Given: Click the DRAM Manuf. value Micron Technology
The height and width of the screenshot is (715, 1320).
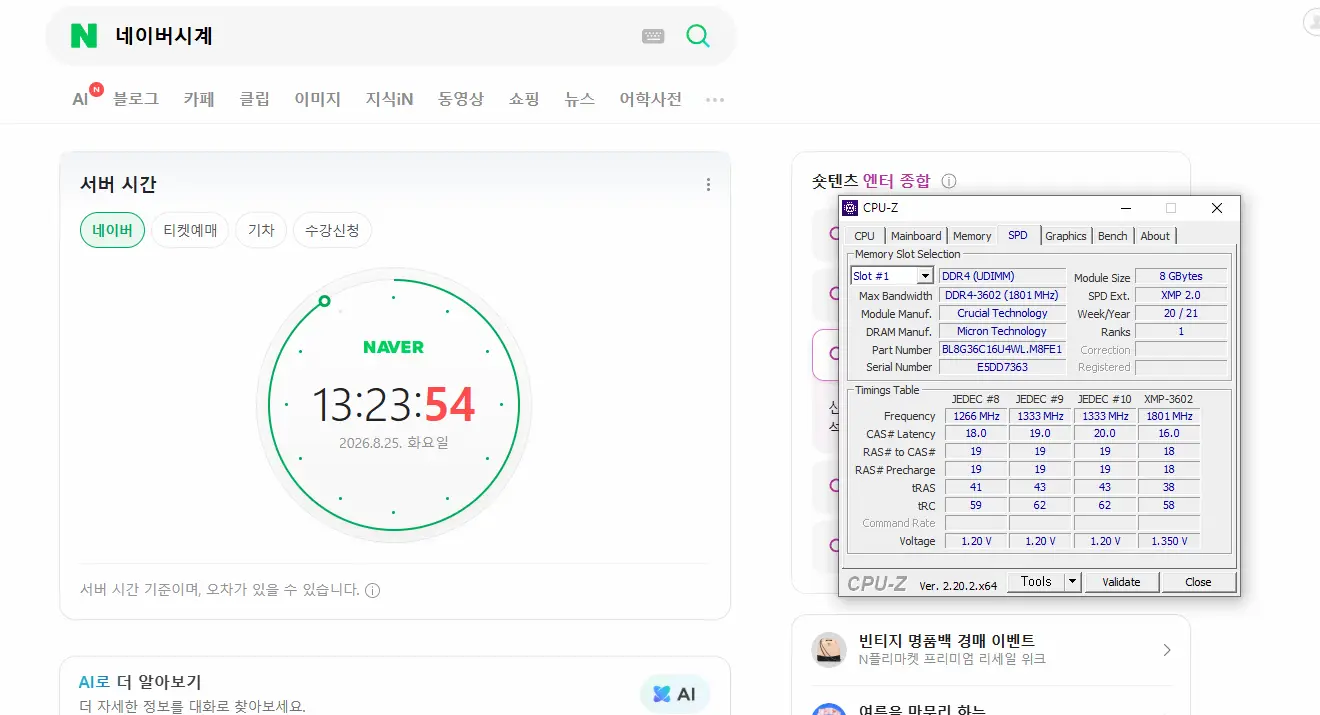Looking at the screenshot, I should tap(1002, 331).
